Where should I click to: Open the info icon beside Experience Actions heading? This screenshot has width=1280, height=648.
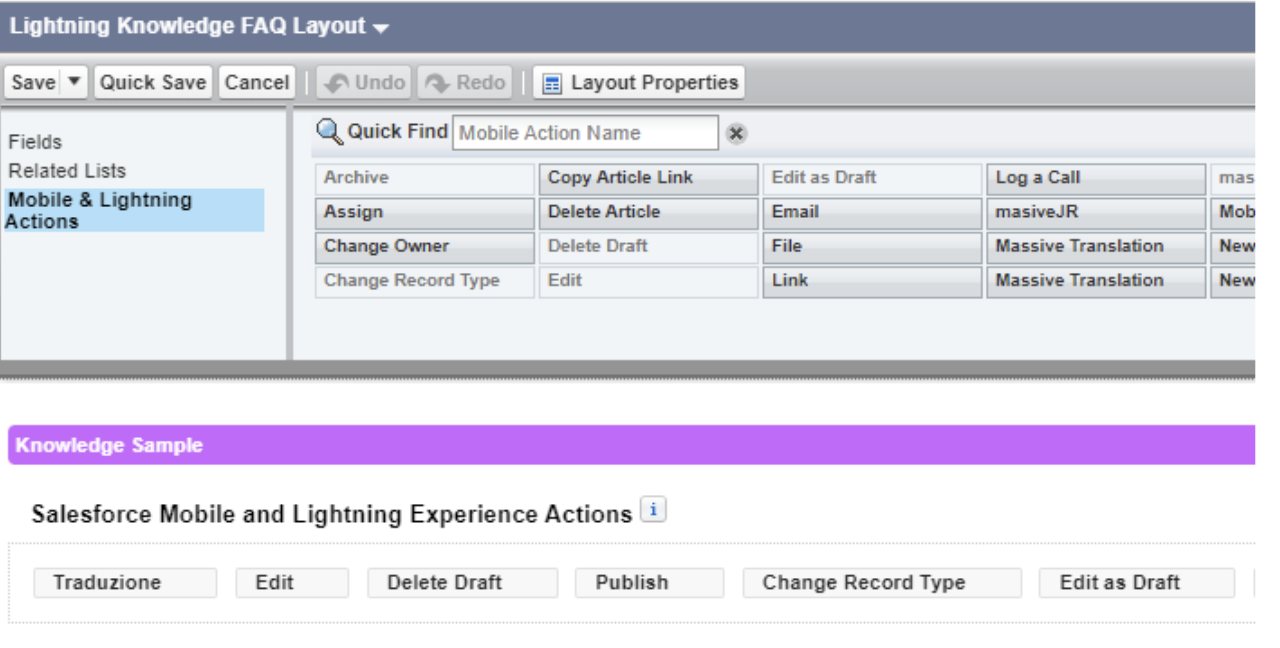point(653,510)
